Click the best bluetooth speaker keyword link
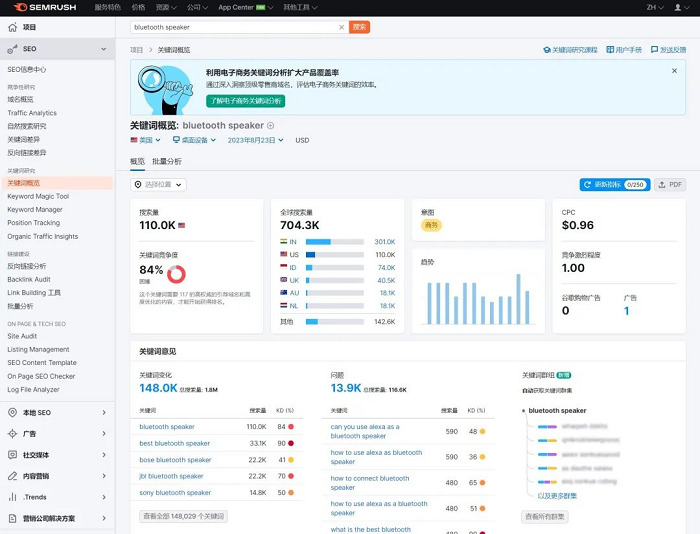The height and width of the screenshot is (534, 700). tap(175, 443)
